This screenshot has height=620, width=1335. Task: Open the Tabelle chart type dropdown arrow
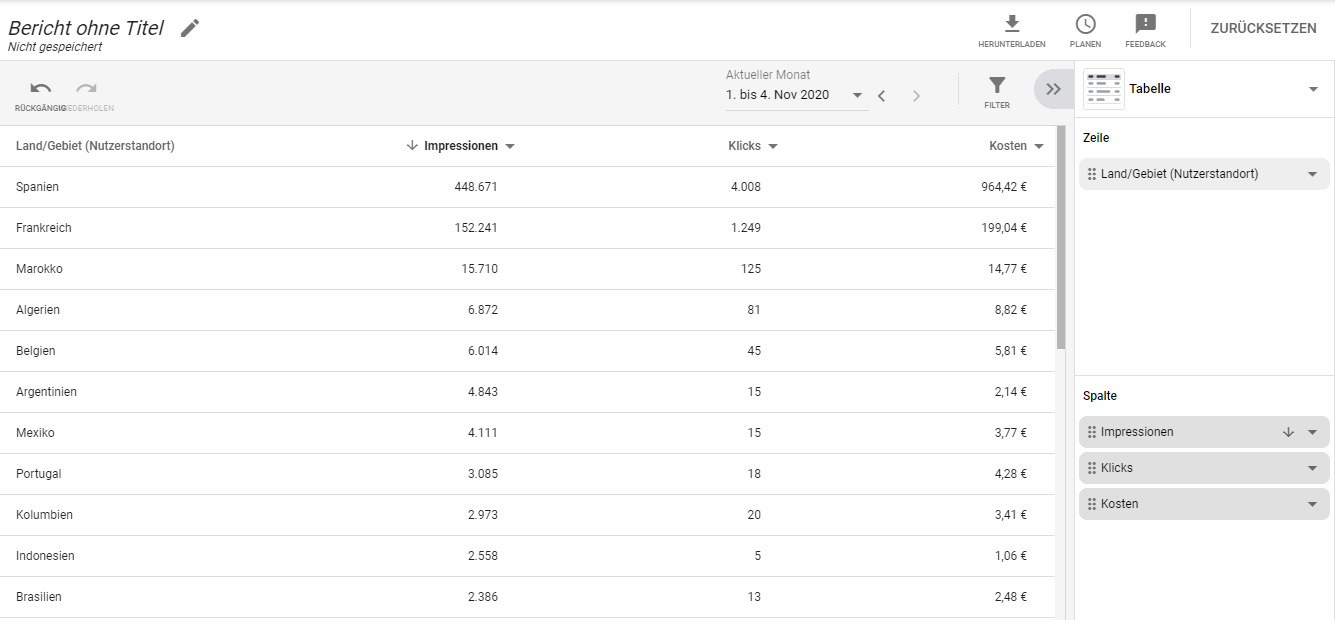pyautogui.click(x=1313, y=89)
